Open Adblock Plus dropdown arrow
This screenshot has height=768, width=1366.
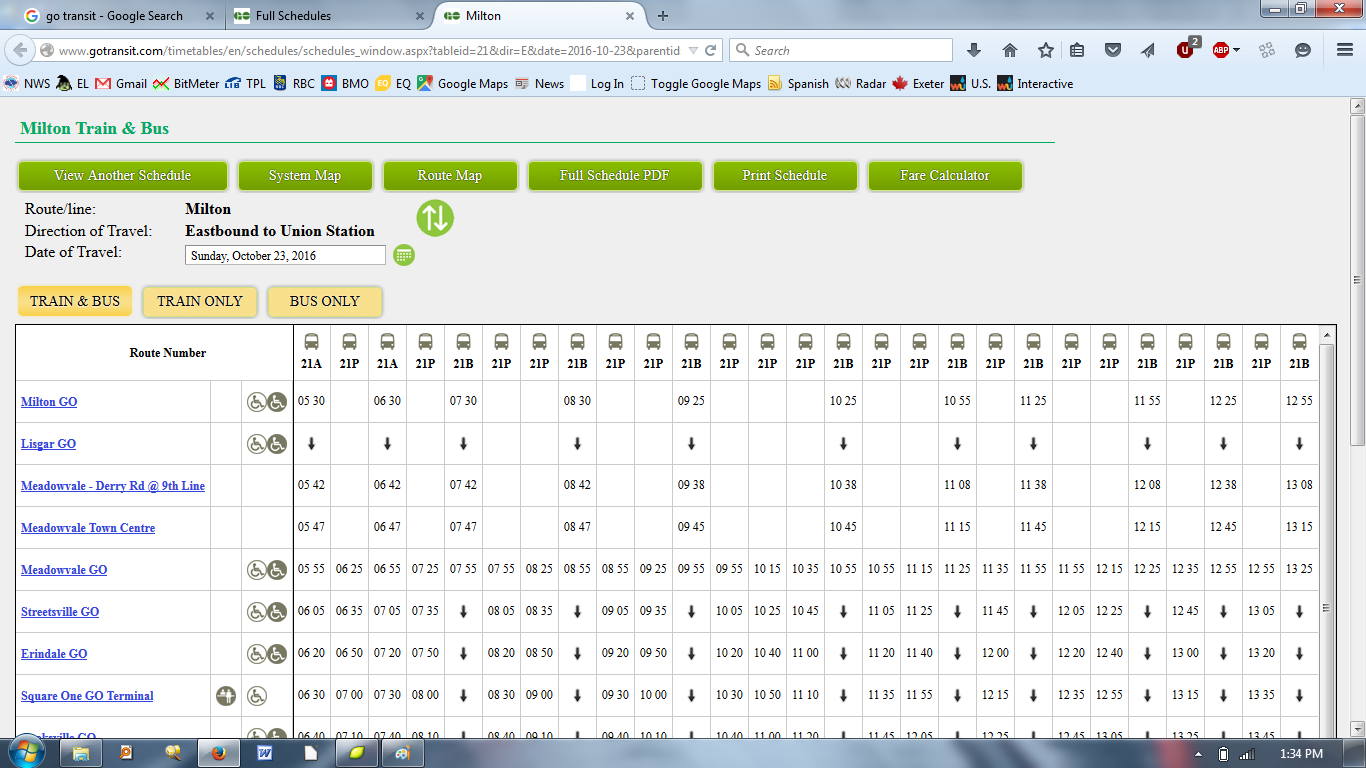tap(1236, 50)
